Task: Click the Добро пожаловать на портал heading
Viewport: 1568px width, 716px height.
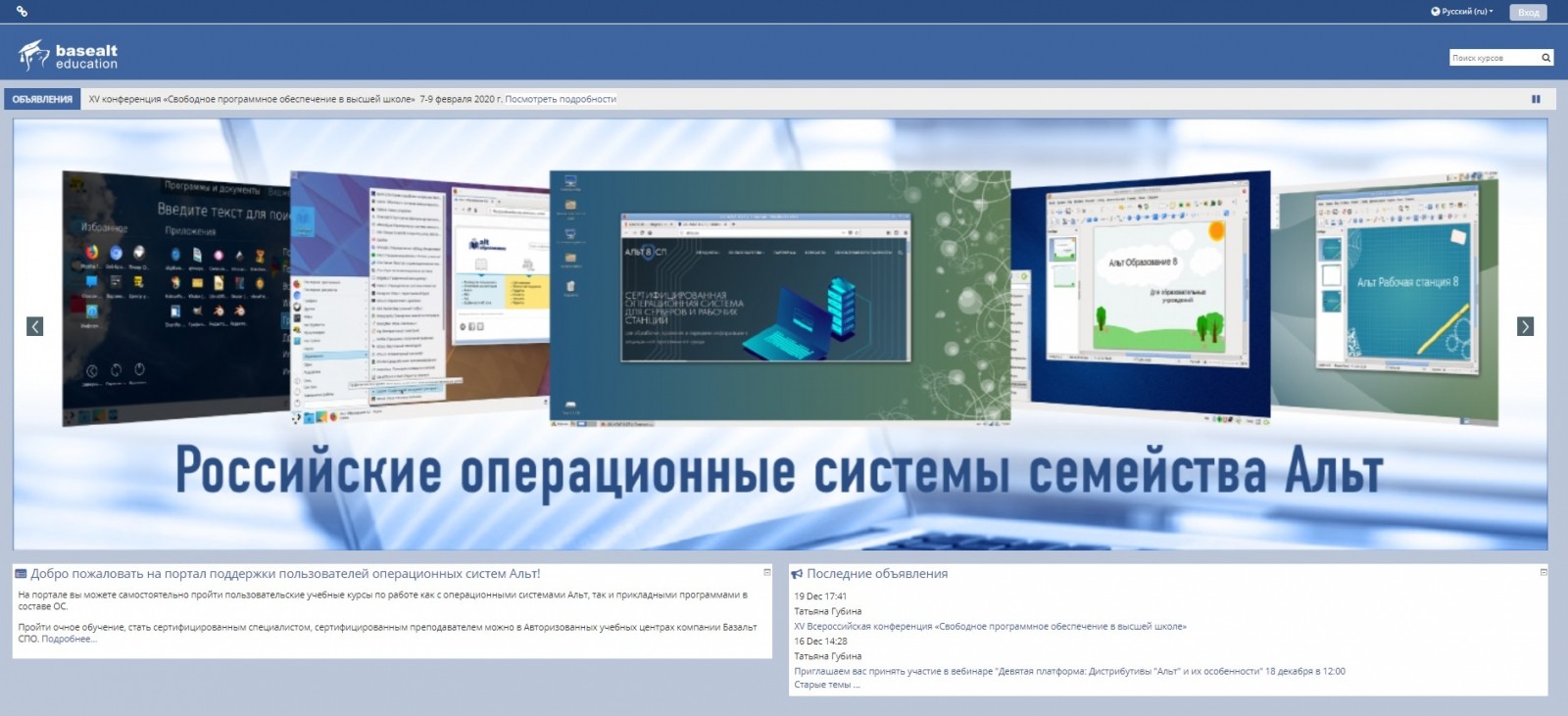Action: pos(285,574)
